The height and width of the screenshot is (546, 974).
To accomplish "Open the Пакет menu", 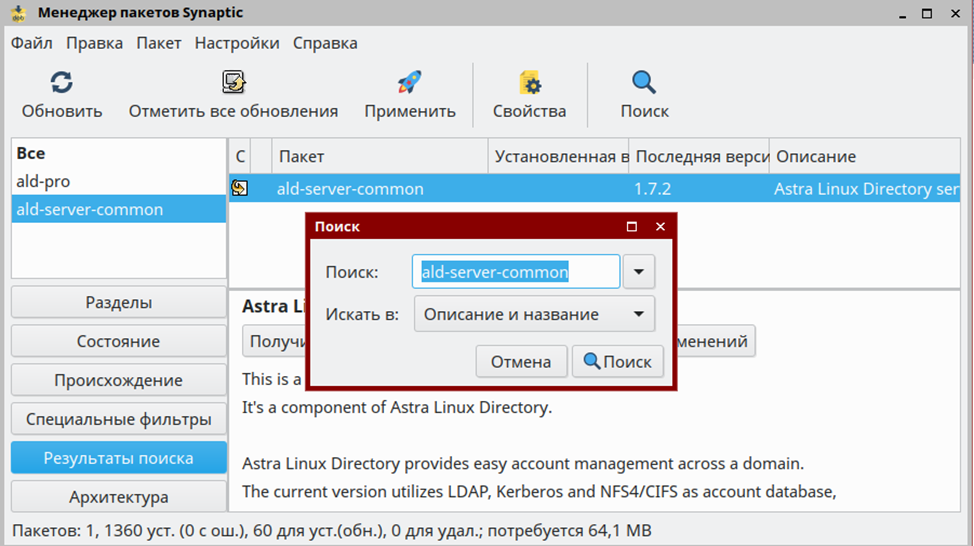I will tap(159, 43).
